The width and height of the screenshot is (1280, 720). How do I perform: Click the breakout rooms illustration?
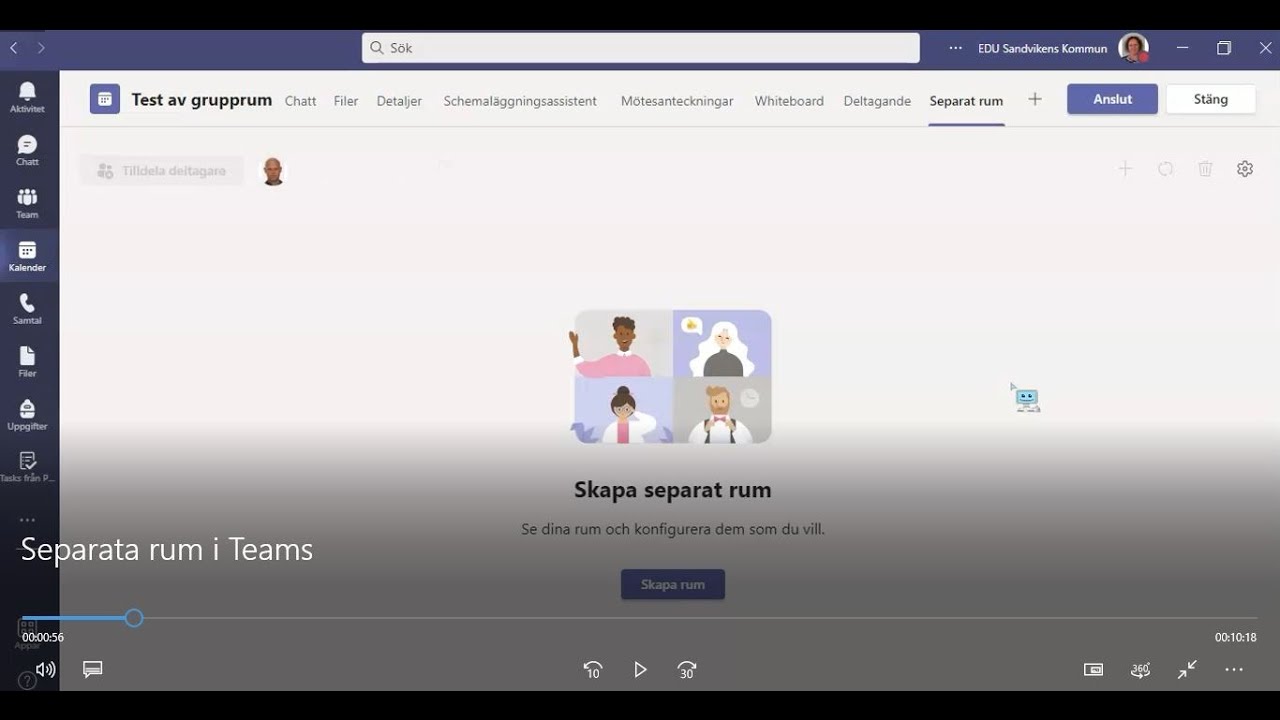[672, 377]
